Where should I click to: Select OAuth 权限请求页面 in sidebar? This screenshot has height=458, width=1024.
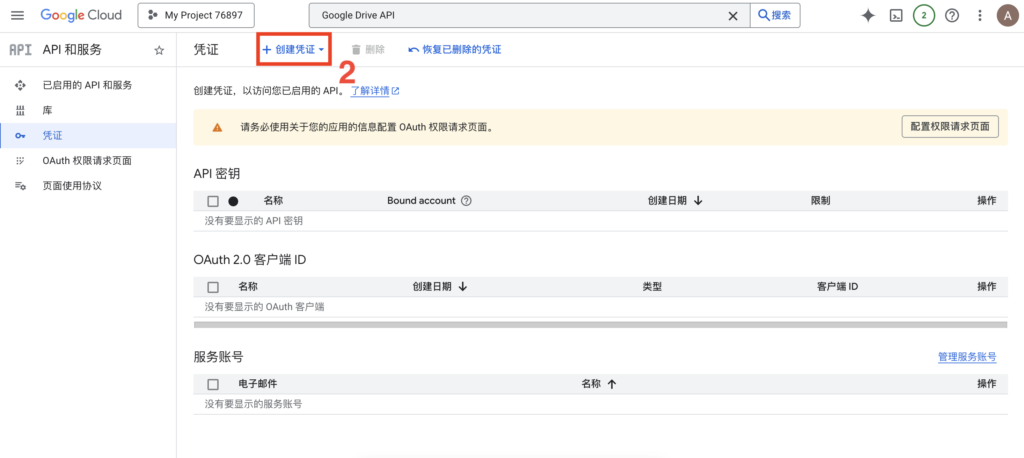coord(87,160)
